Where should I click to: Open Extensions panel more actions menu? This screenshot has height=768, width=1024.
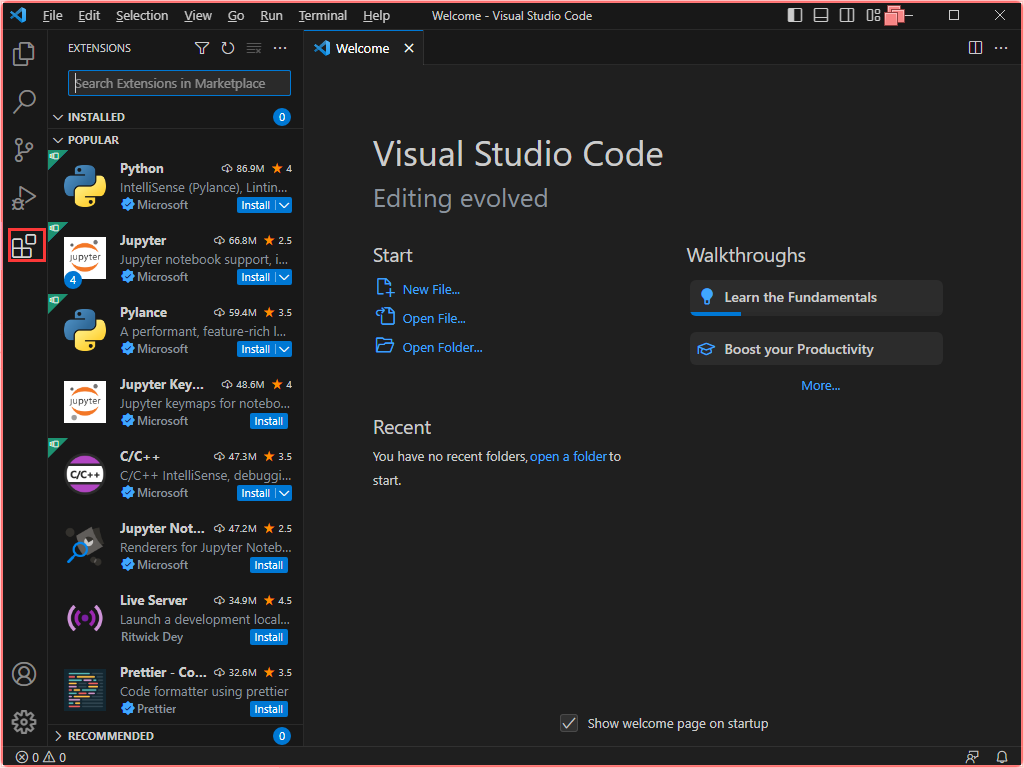pos(280,48)
